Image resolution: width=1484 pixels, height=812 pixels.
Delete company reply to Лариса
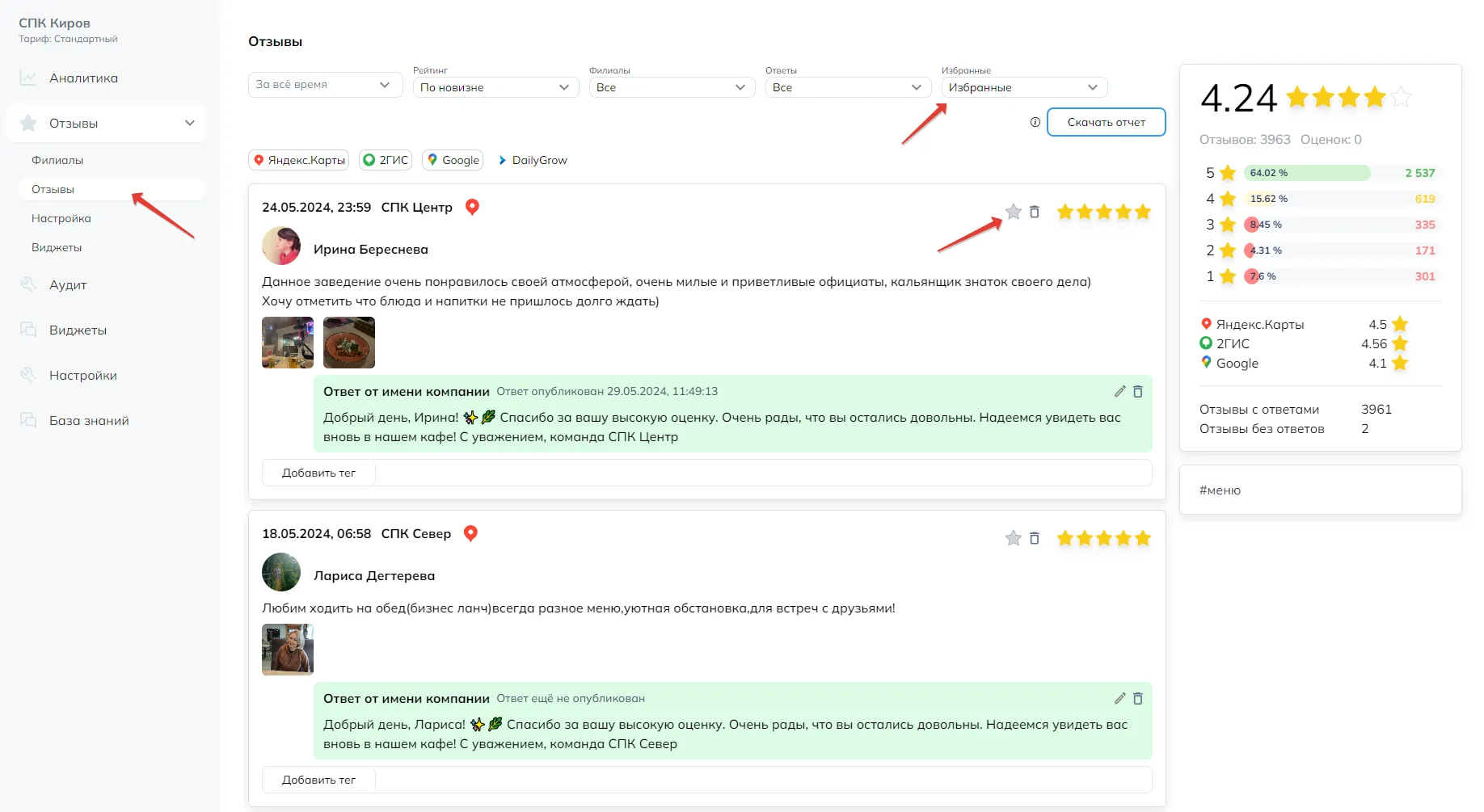tap(1138, 698)
